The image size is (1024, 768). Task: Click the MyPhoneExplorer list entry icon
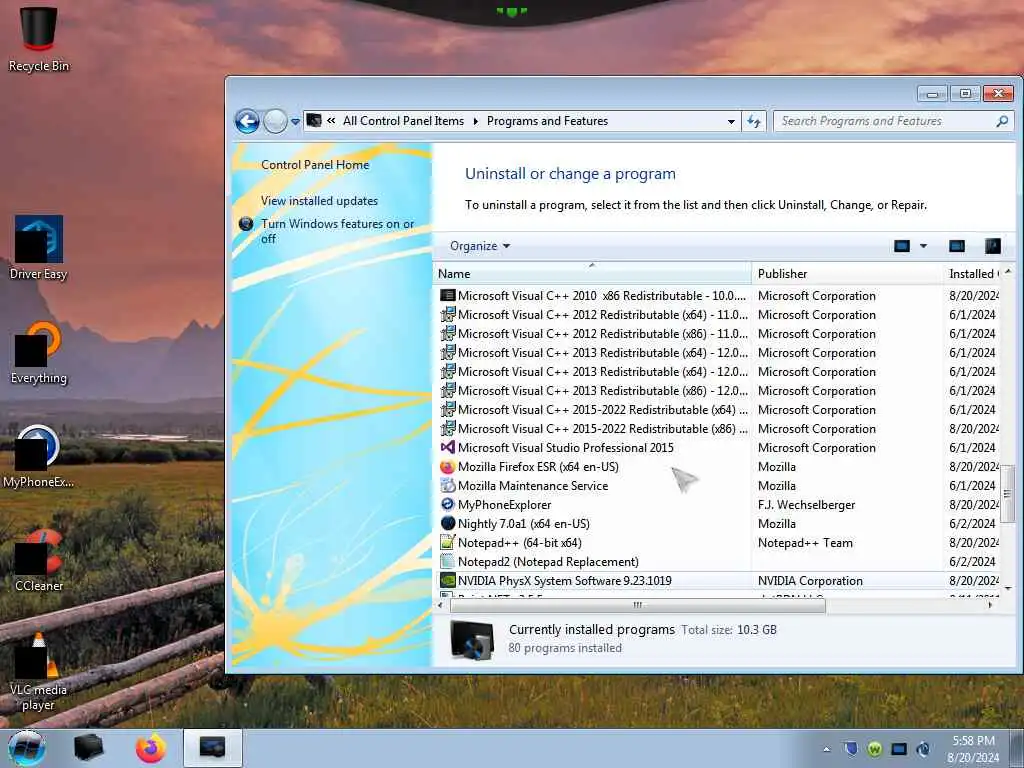click(447, 505)
